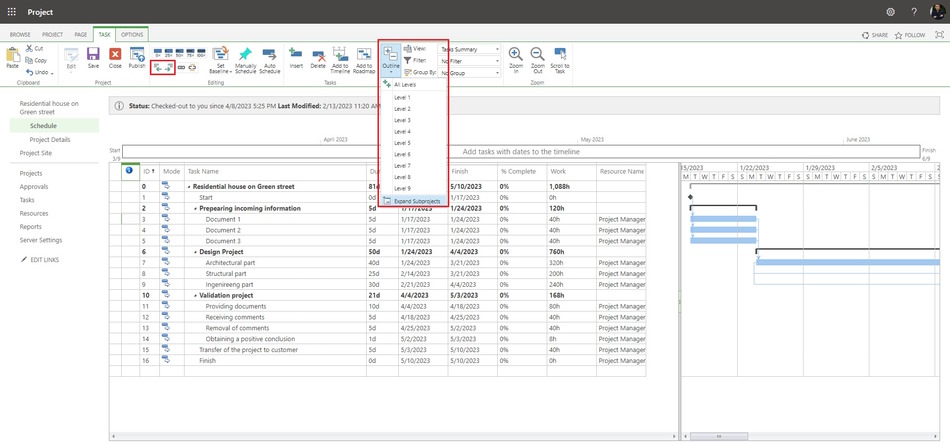Collapse the Prepearing incoming information summary task
950x444 pixels.
point(195,209)
